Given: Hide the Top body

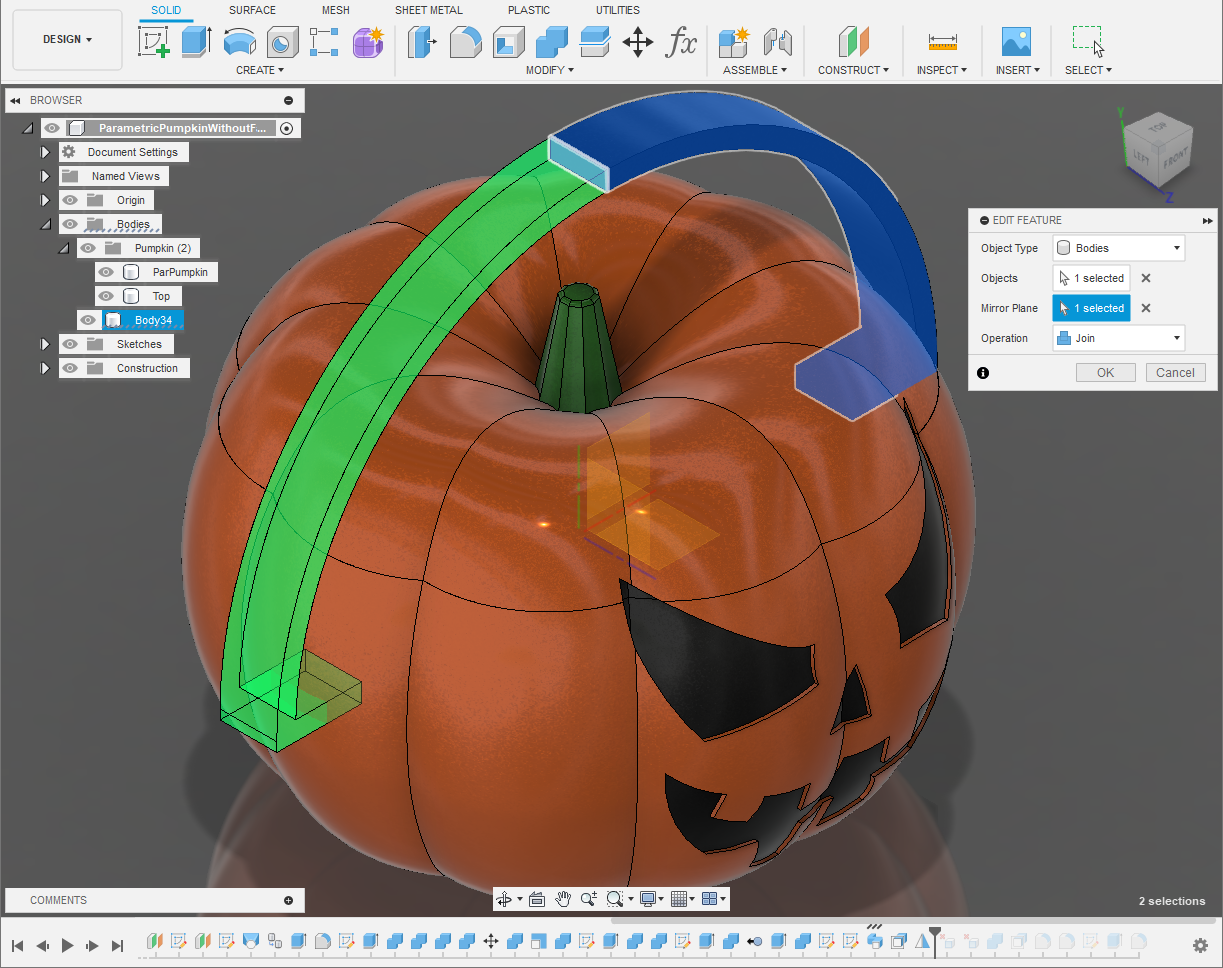Looking at the screenshot, I should tap(106, 296).
